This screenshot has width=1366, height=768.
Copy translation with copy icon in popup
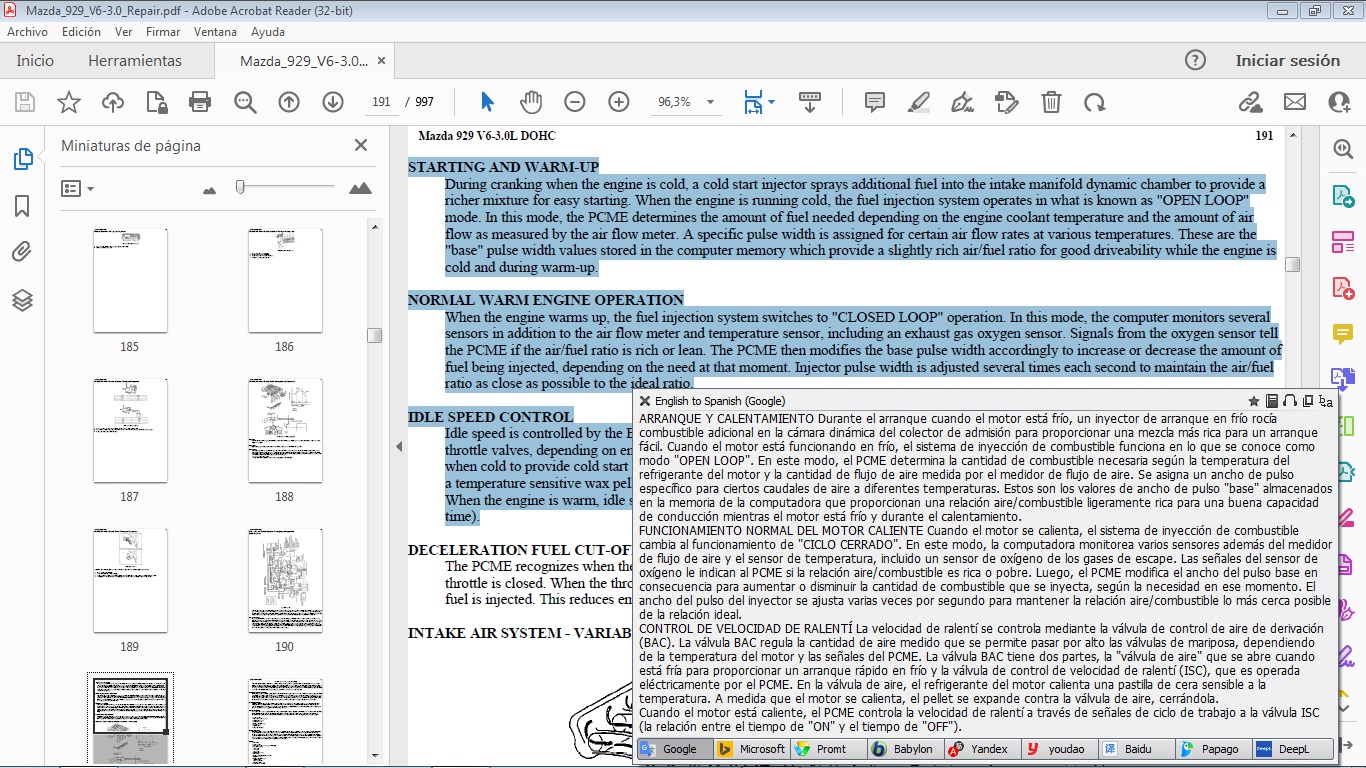[1308, 401]
